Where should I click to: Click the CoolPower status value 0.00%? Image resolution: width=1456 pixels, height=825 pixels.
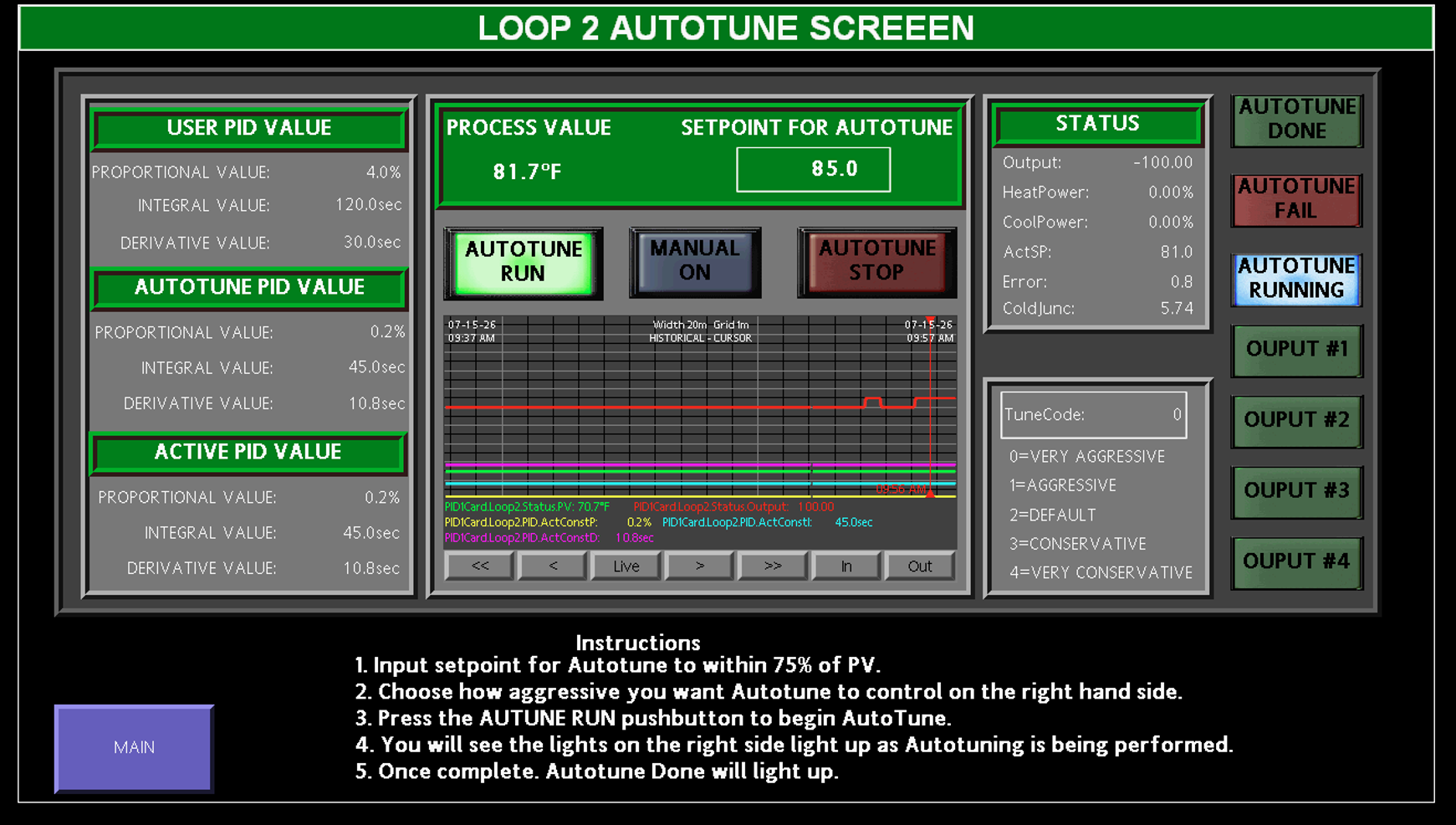point(1171,222)
